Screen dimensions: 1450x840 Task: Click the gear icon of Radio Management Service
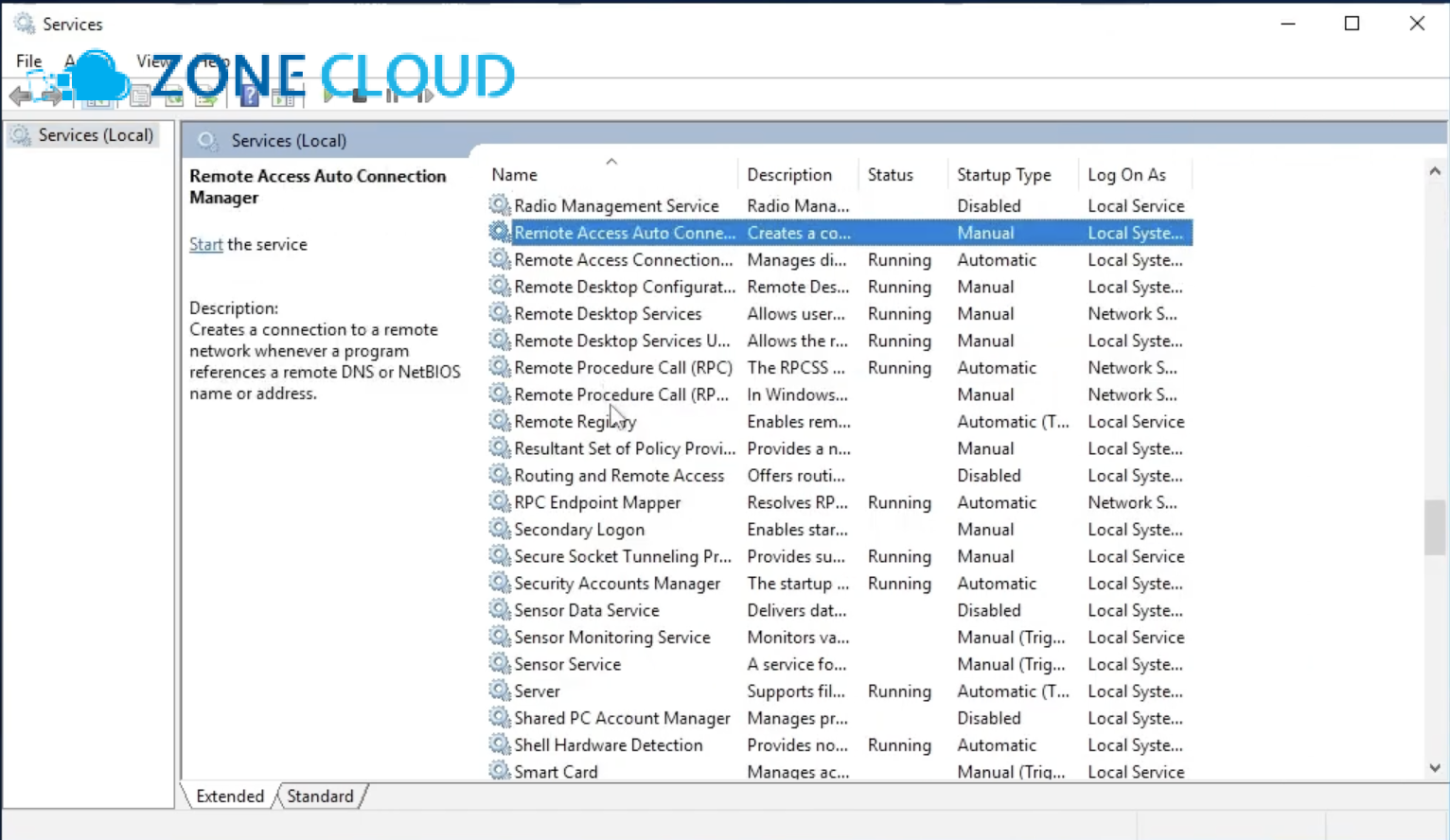[499, 205]
